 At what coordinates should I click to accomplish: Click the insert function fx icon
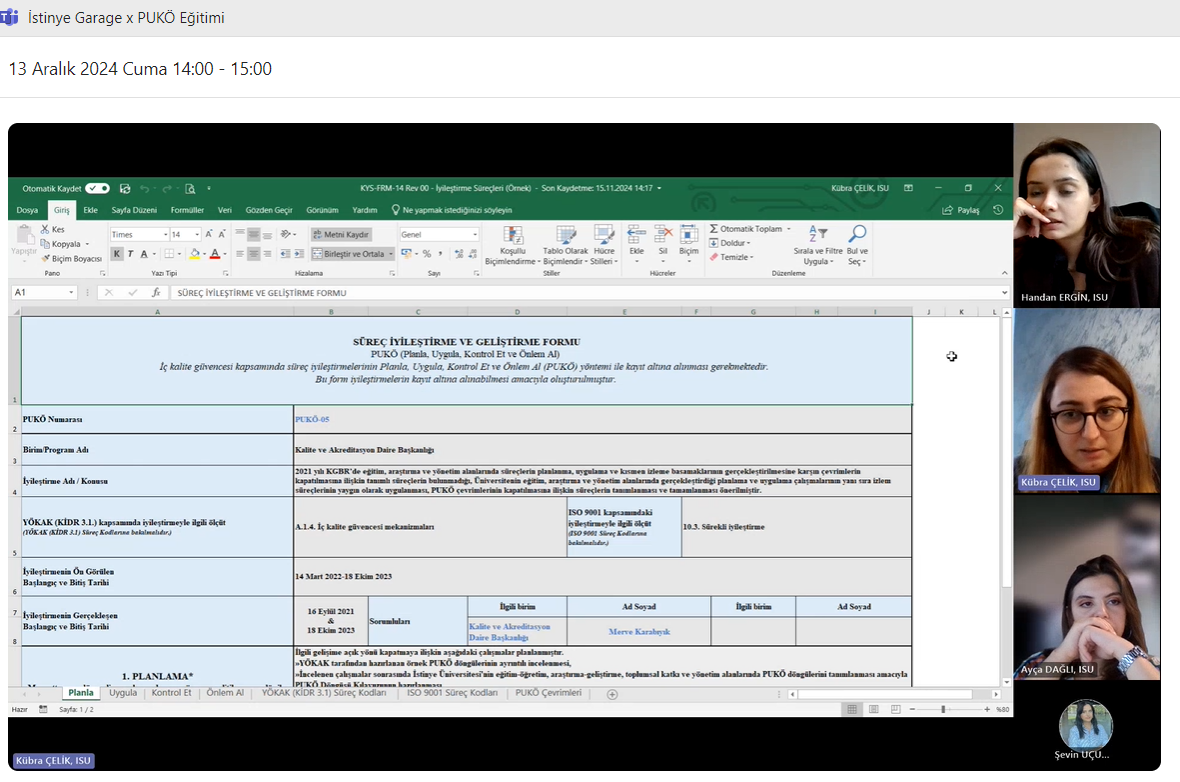click(x=156, y=293)
